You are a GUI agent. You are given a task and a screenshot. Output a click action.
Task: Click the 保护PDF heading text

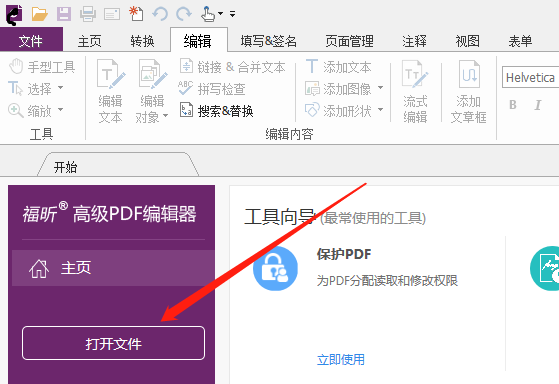[344, 254]
